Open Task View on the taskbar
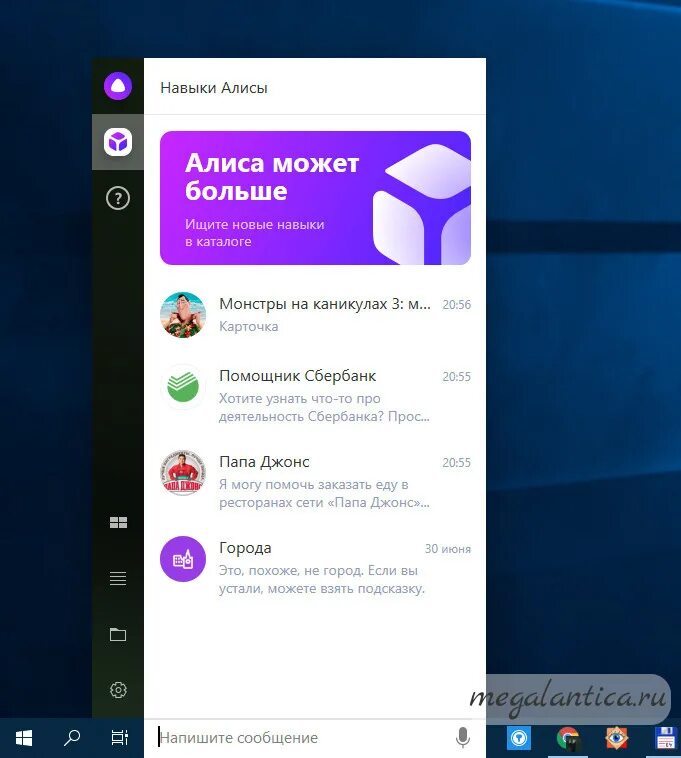The width and height of the screenshot is (681, 758). tap(119, 738)
